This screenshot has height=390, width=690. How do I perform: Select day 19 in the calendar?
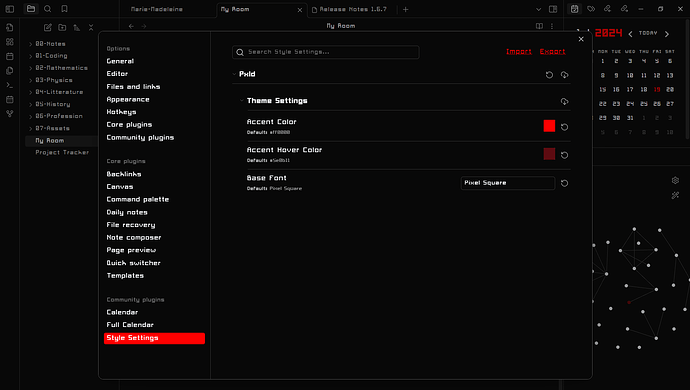click(x=657, y=89)
